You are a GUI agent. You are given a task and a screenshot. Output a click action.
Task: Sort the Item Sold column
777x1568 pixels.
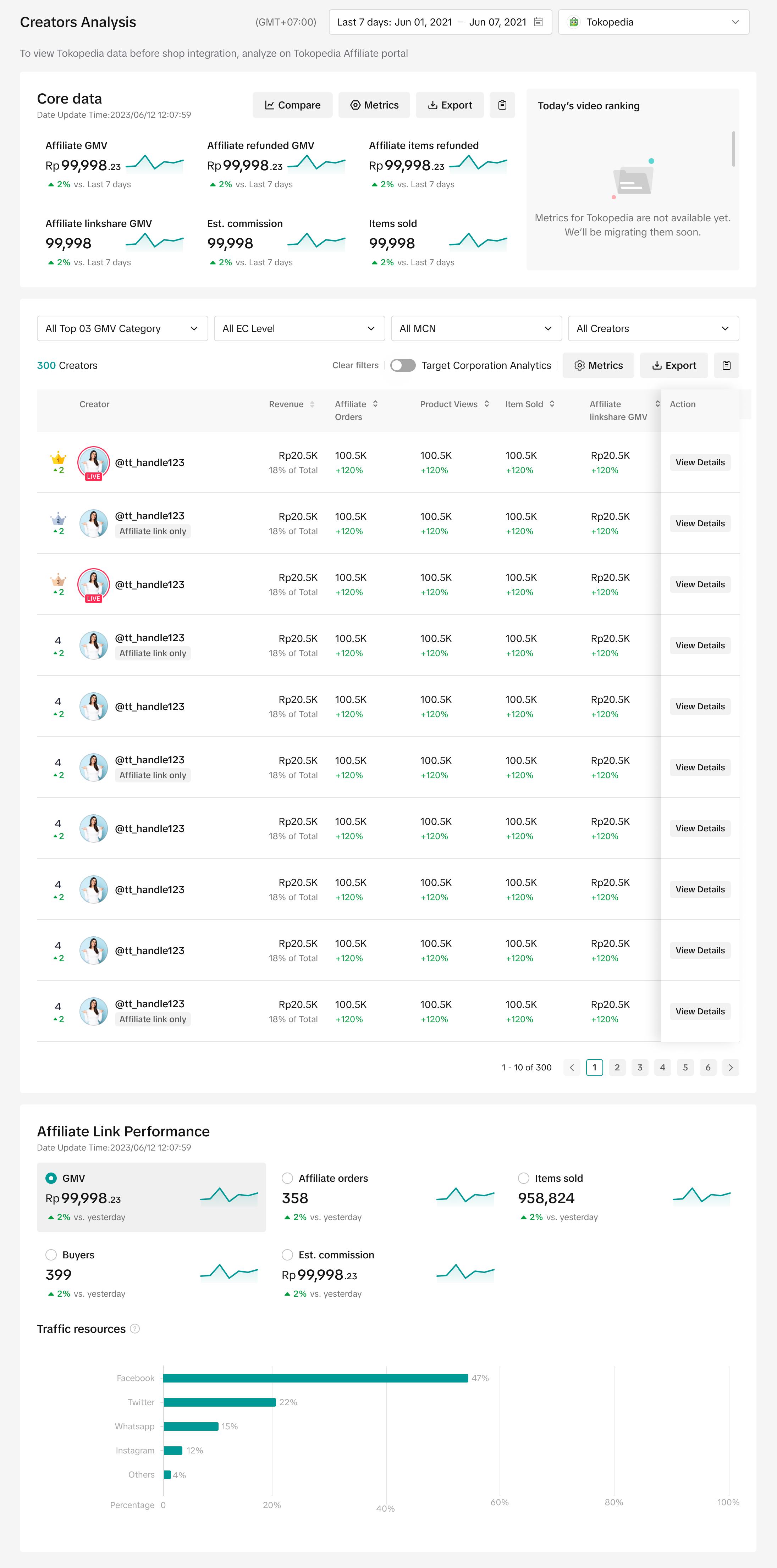tap(552, 404)
